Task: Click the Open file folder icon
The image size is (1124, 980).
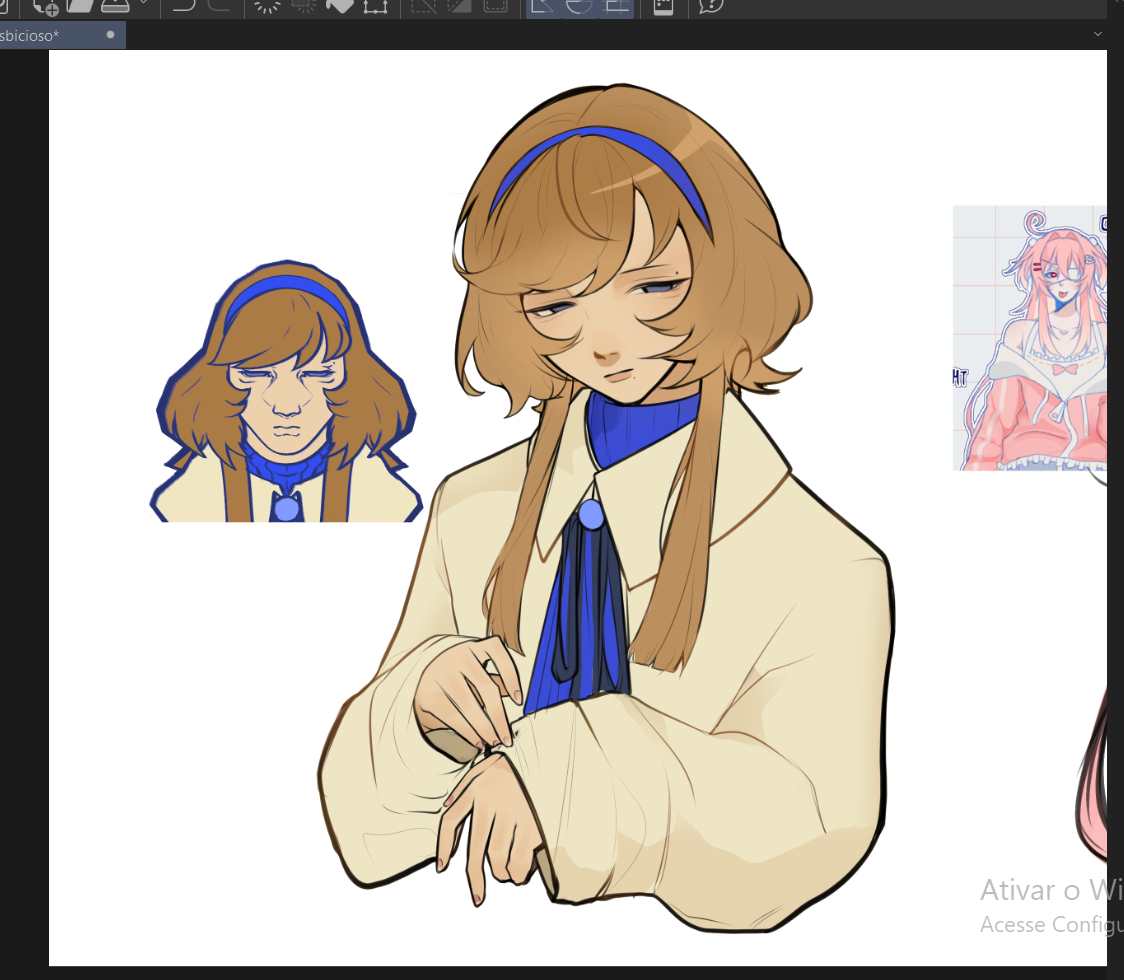Action: [x=80, y=5]
